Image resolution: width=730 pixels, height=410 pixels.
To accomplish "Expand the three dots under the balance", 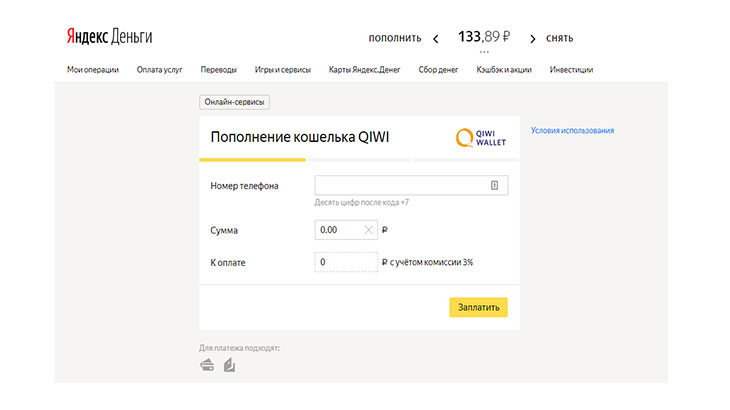I will click(x=484, y=52).
